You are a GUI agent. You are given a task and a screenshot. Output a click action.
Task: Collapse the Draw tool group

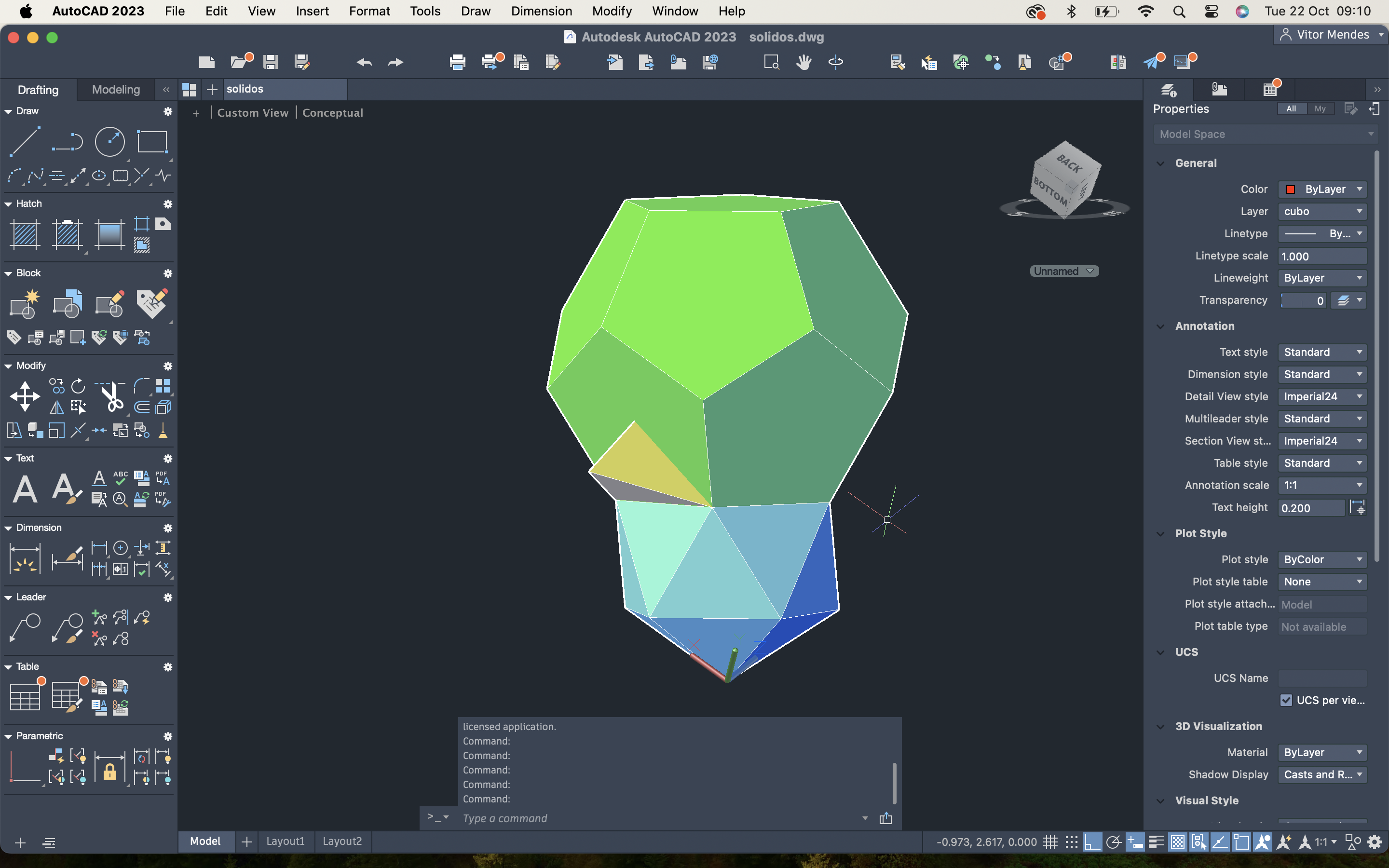(x=8, y=111)
